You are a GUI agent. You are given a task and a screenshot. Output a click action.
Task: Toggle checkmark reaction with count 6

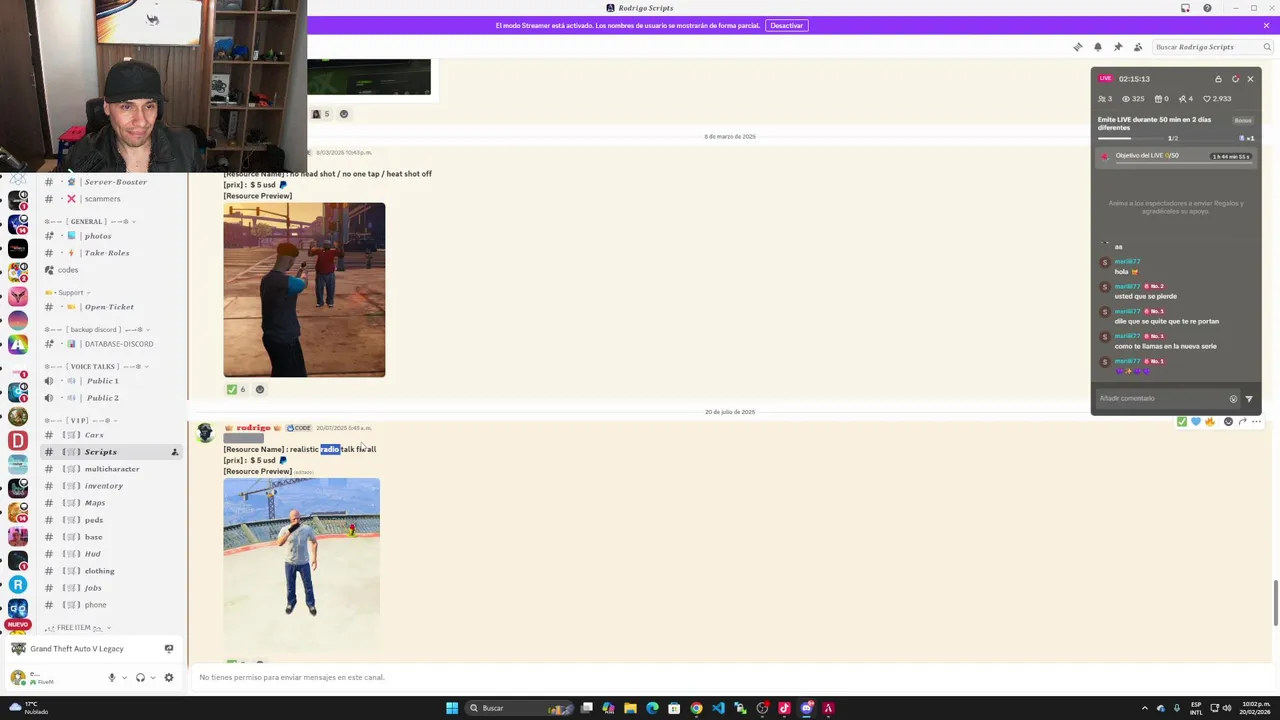(236, 389)
